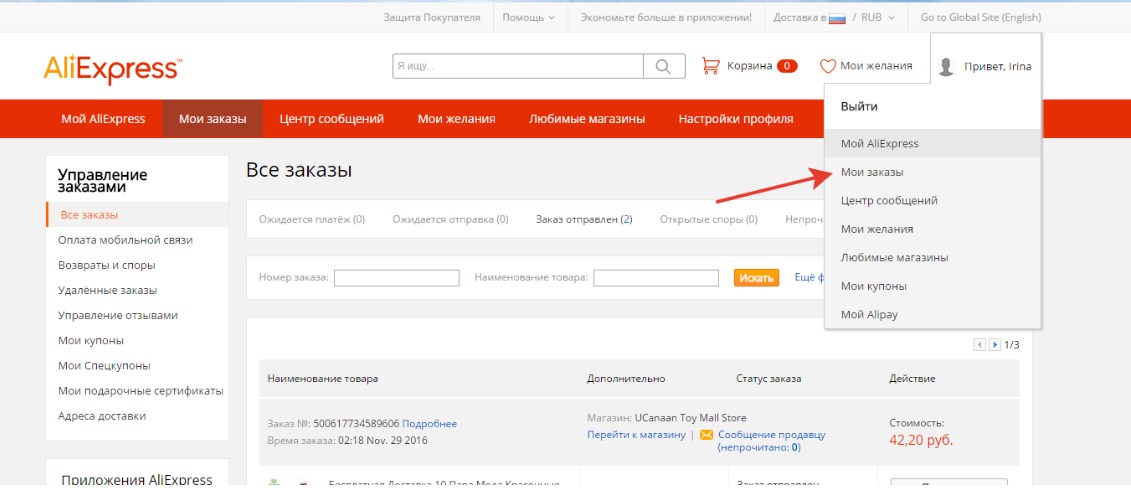1131x488 pixels.
Task: Choose Мои купоны in the account dropdown
Action: tap(873, 286)
